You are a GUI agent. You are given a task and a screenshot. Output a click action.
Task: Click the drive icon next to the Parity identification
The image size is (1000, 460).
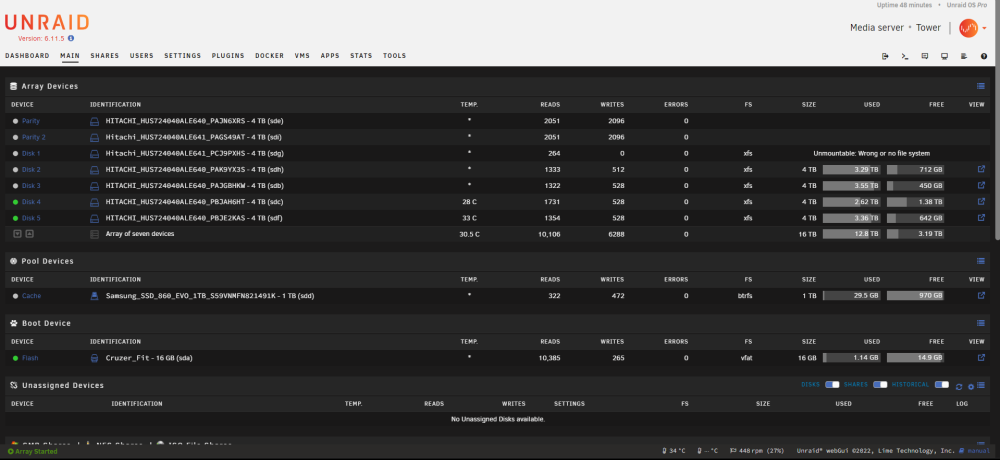(94, 121)
